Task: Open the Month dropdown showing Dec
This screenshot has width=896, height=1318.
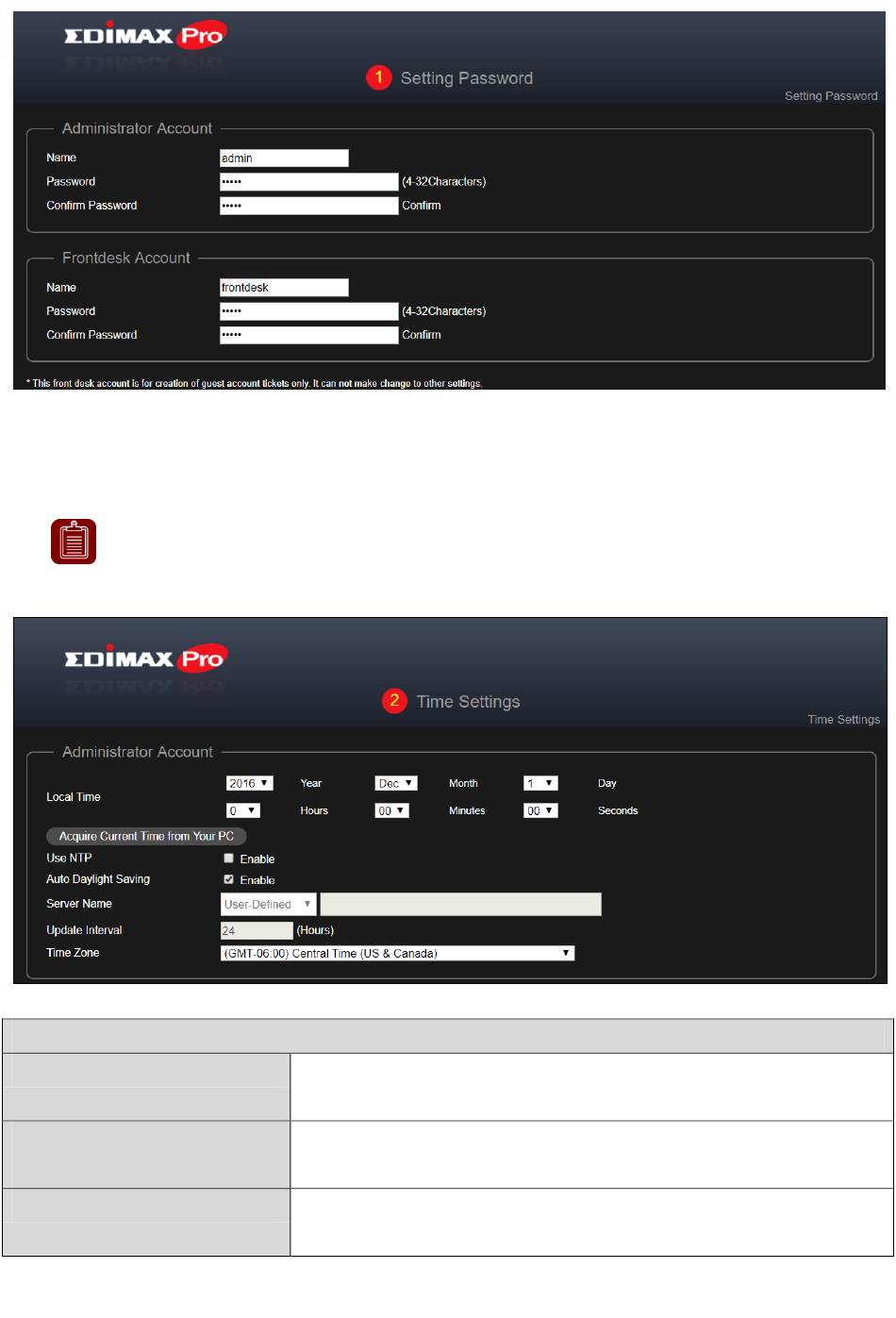Action: (396, 783)
